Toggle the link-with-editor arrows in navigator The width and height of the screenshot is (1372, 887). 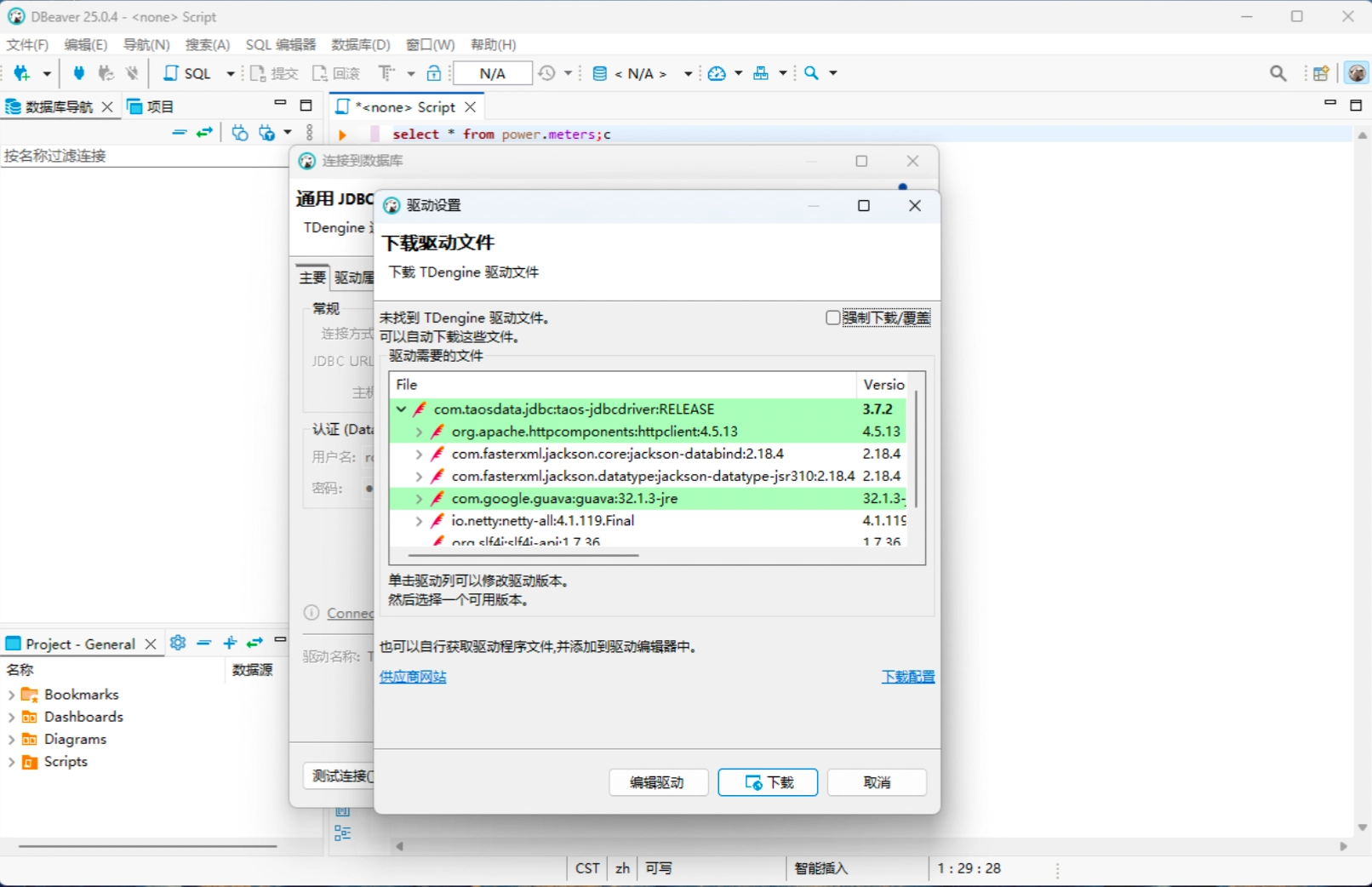[x=203, y=133]
